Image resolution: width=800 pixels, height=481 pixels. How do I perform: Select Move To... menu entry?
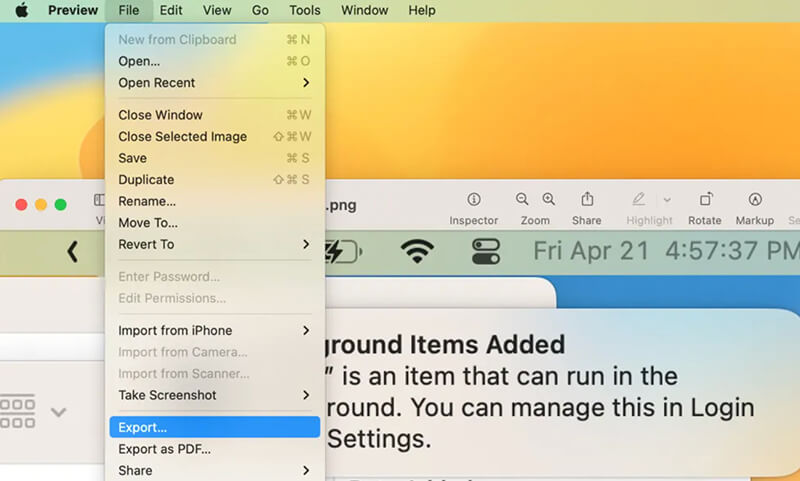[x=215, y=223]
